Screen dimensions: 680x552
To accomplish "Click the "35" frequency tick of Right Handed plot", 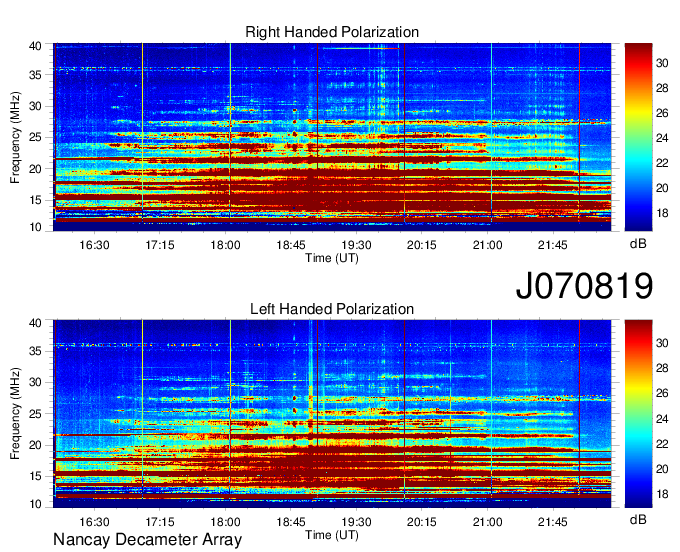I will pos(35,75).
